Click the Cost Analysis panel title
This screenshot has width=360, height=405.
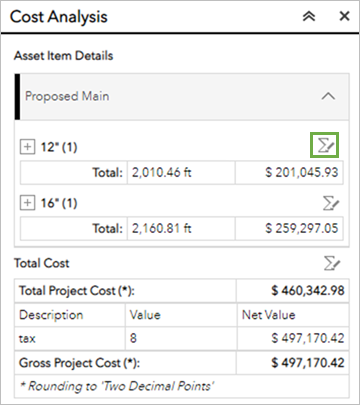click(x=59, y=17)
